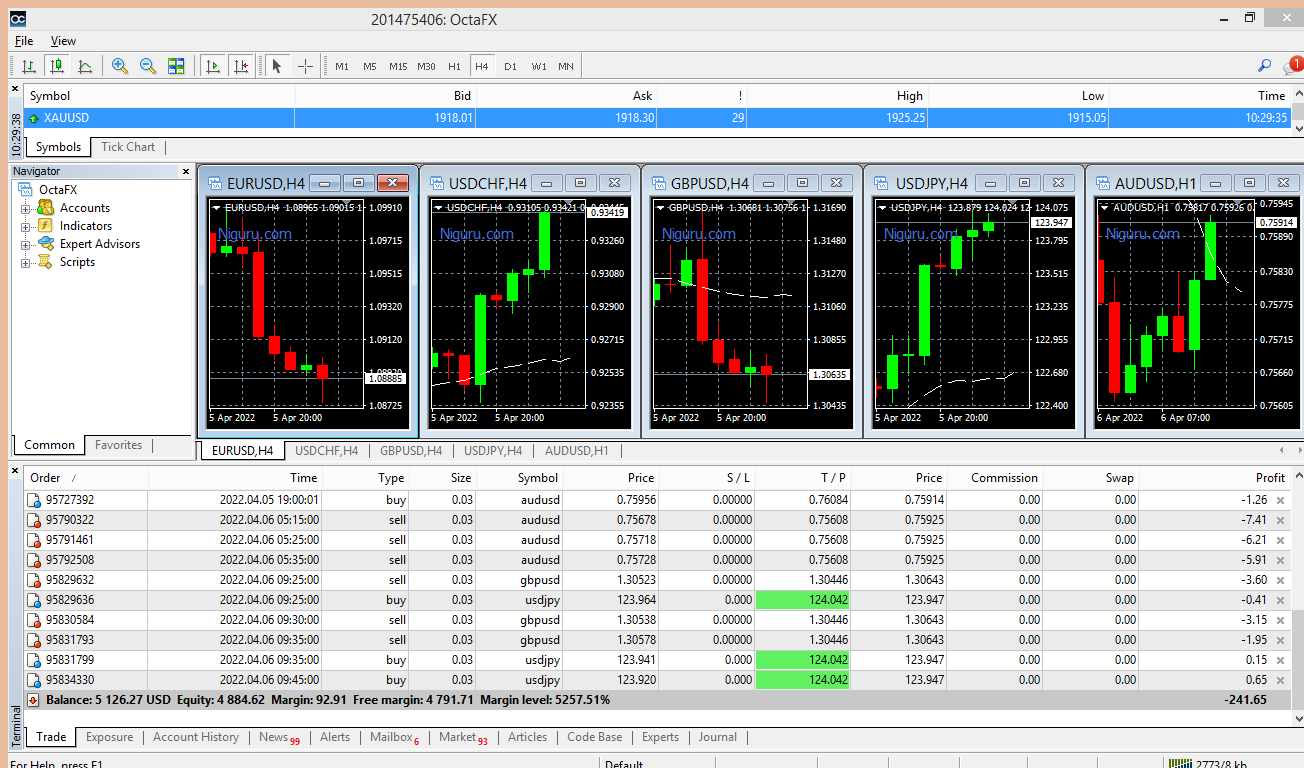1304x768 pixels.
Task: Sort orders by Profit column header
Action: click(x=1215, y=478)
